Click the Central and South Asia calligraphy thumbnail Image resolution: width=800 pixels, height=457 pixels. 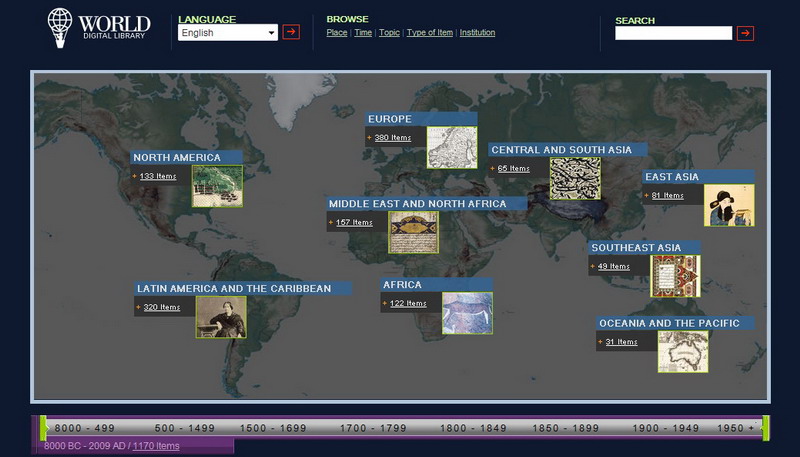tap(576, 179)
